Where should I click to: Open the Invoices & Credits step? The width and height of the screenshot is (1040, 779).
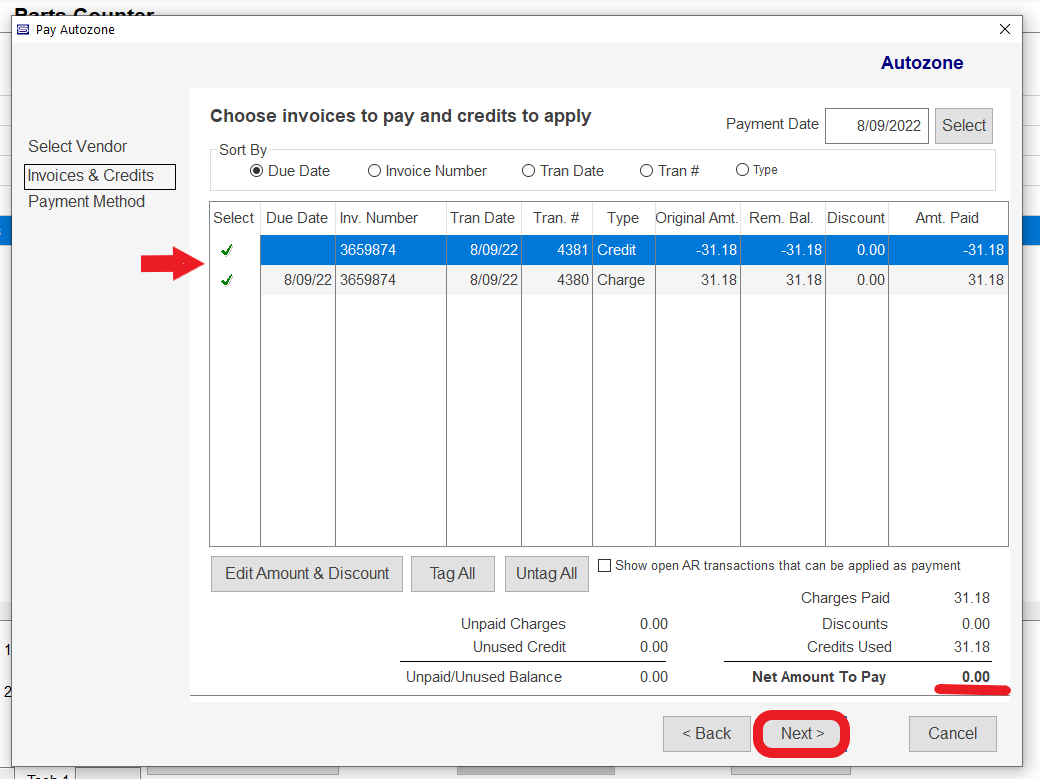[100, 177]
